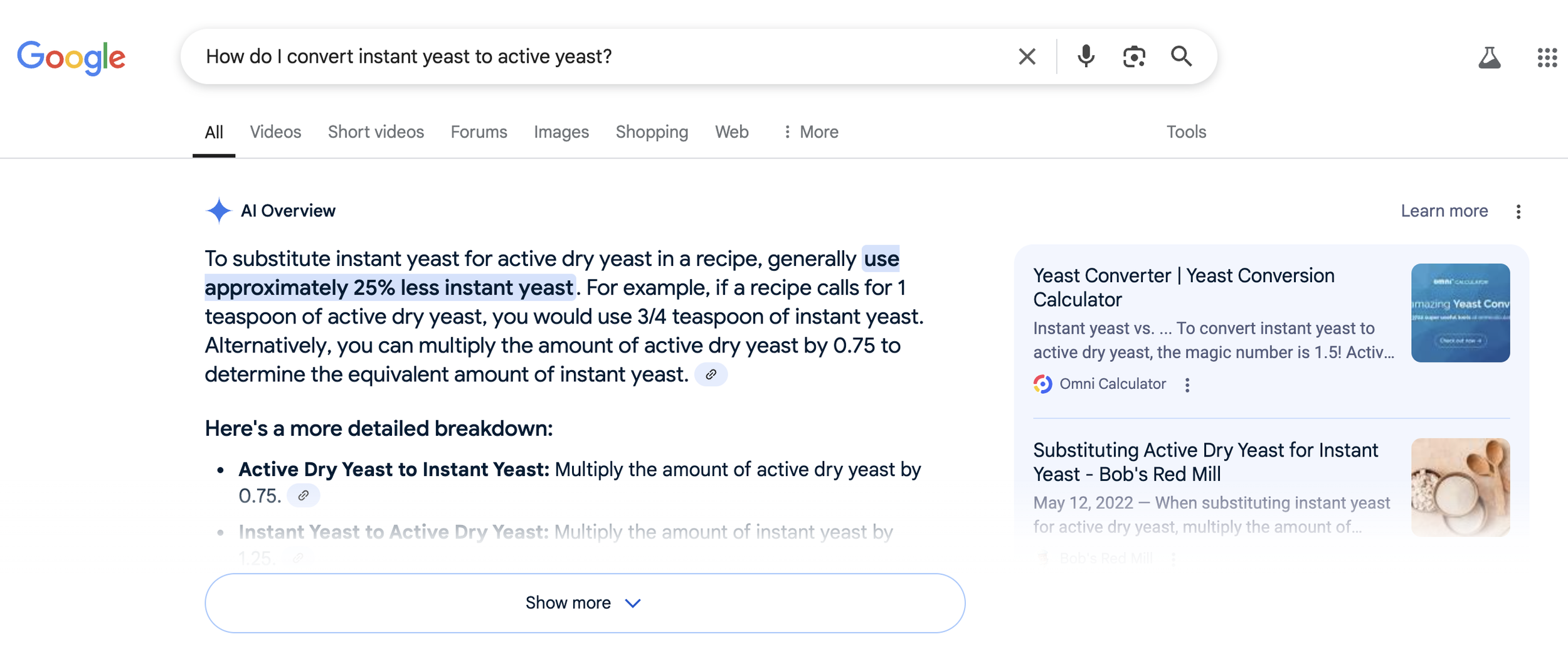Open AI Overview three-dot options menu
This screenshot has width=1568, height=656.
click(x=1518, y=212)
